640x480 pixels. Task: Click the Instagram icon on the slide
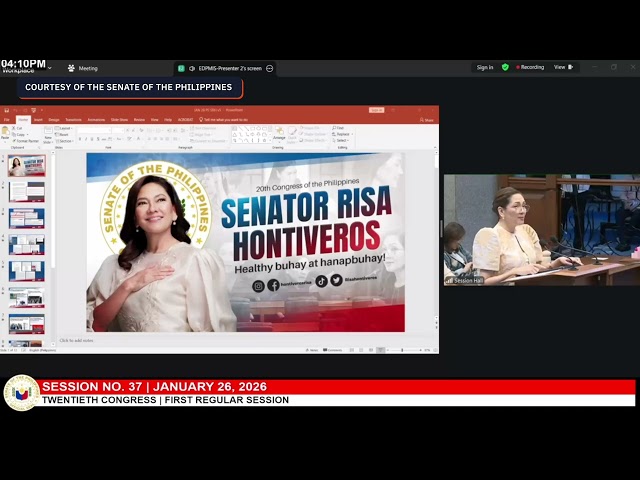pyautogui.click(x=258, y=286)
